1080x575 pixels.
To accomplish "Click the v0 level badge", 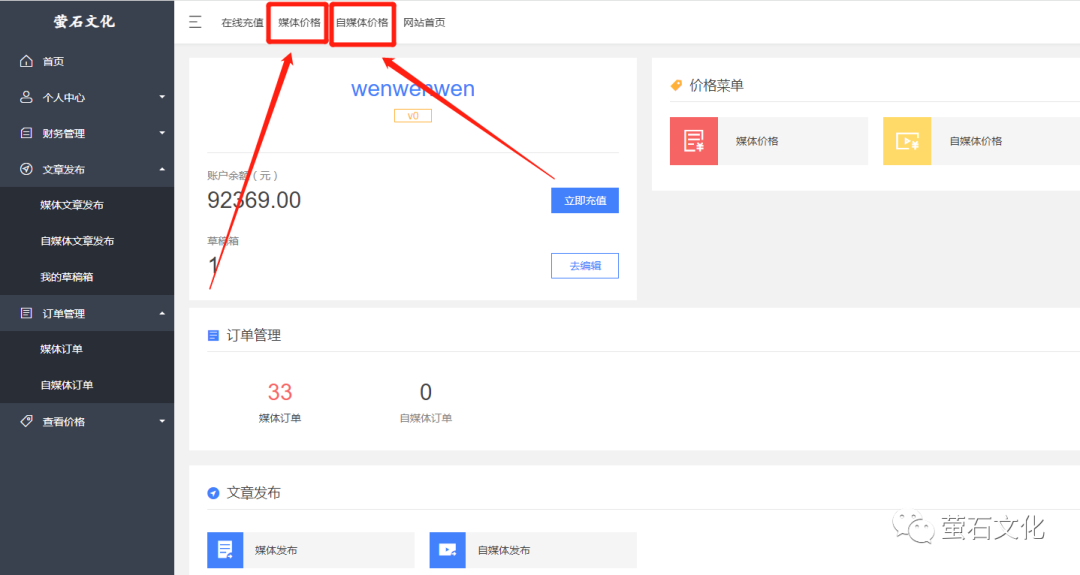I will 413,116.
